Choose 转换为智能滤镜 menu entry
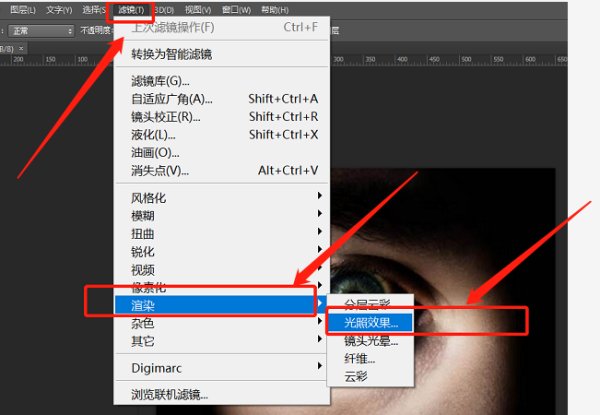 [x=222, y=54]
